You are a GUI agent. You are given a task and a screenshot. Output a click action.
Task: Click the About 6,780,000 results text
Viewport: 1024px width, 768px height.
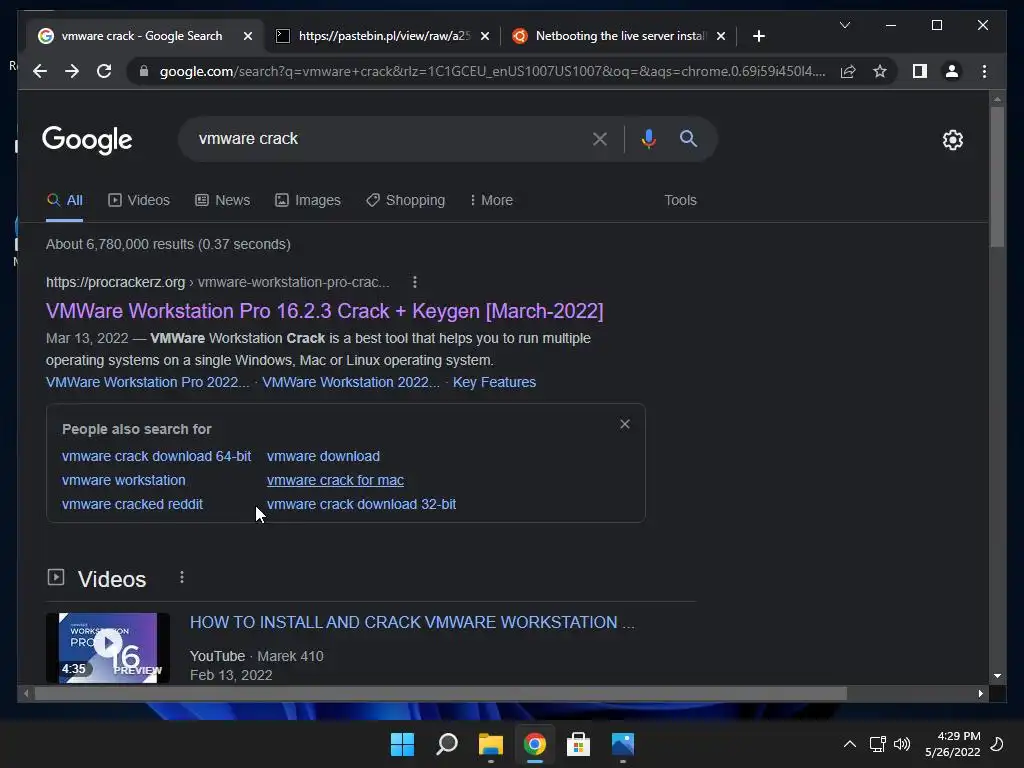(168, 244)
